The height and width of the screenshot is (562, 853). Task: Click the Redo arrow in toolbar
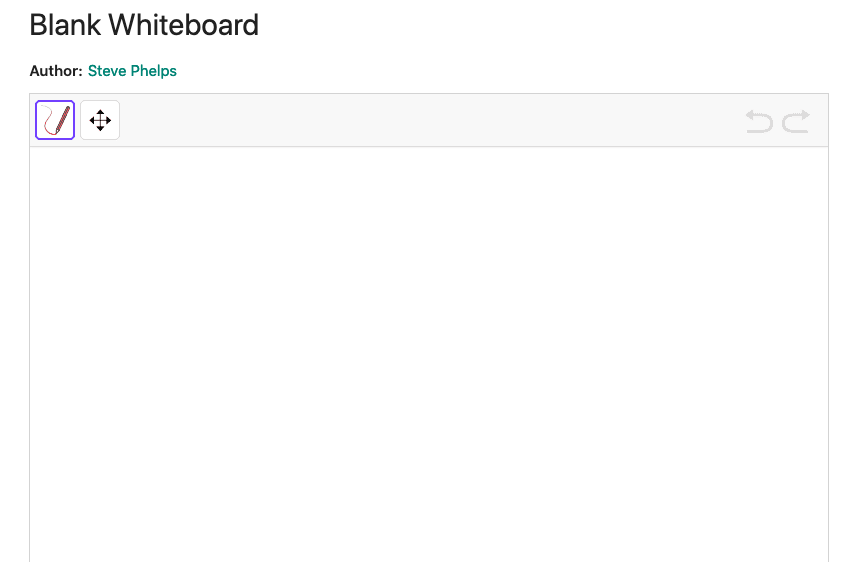[796, 121]
